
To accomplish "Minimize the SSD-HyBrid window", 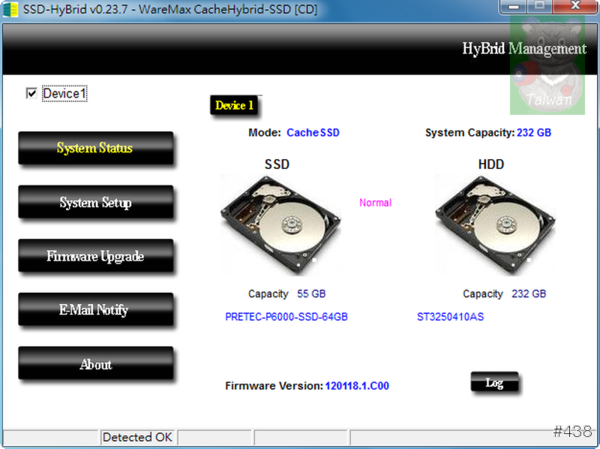I will click(x=514, y=7).
